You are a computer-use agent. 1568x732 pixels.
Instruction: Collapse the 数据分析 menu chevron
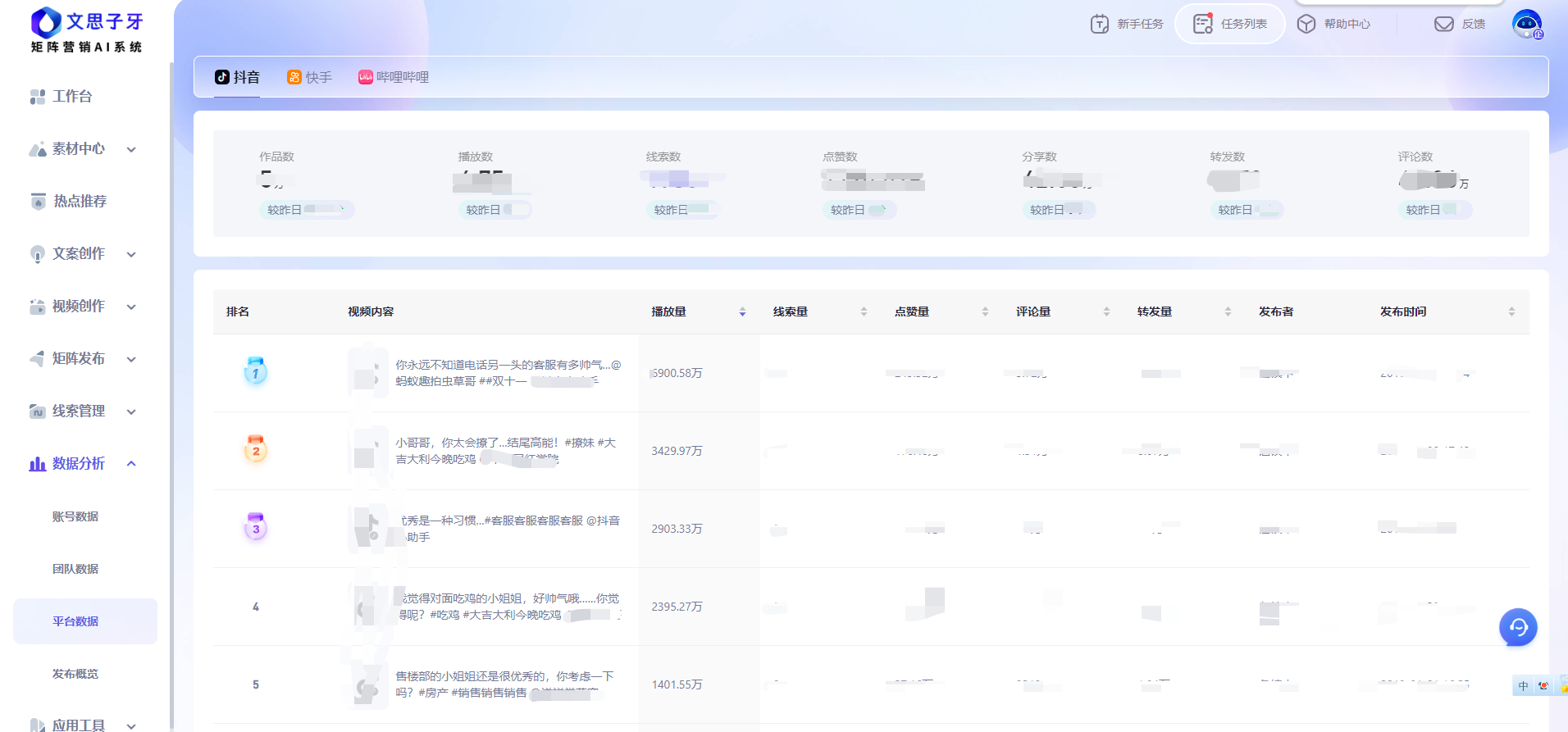point(131,464)
